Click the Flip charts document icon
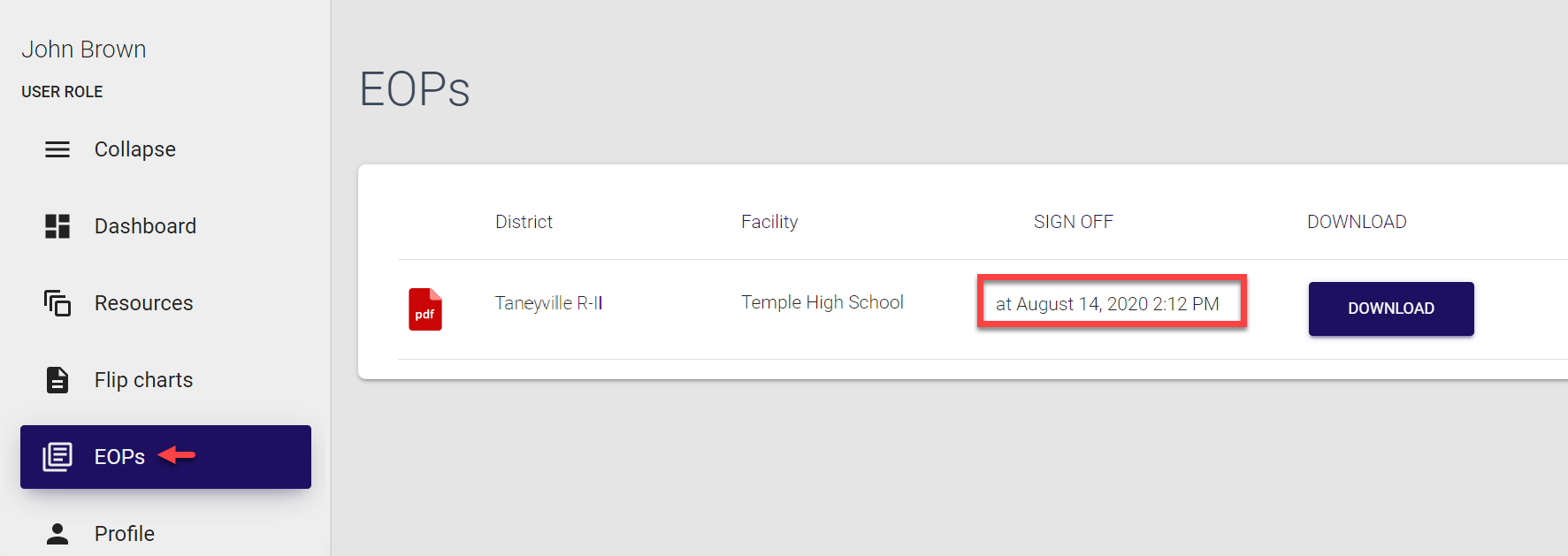 pos(57,380)
